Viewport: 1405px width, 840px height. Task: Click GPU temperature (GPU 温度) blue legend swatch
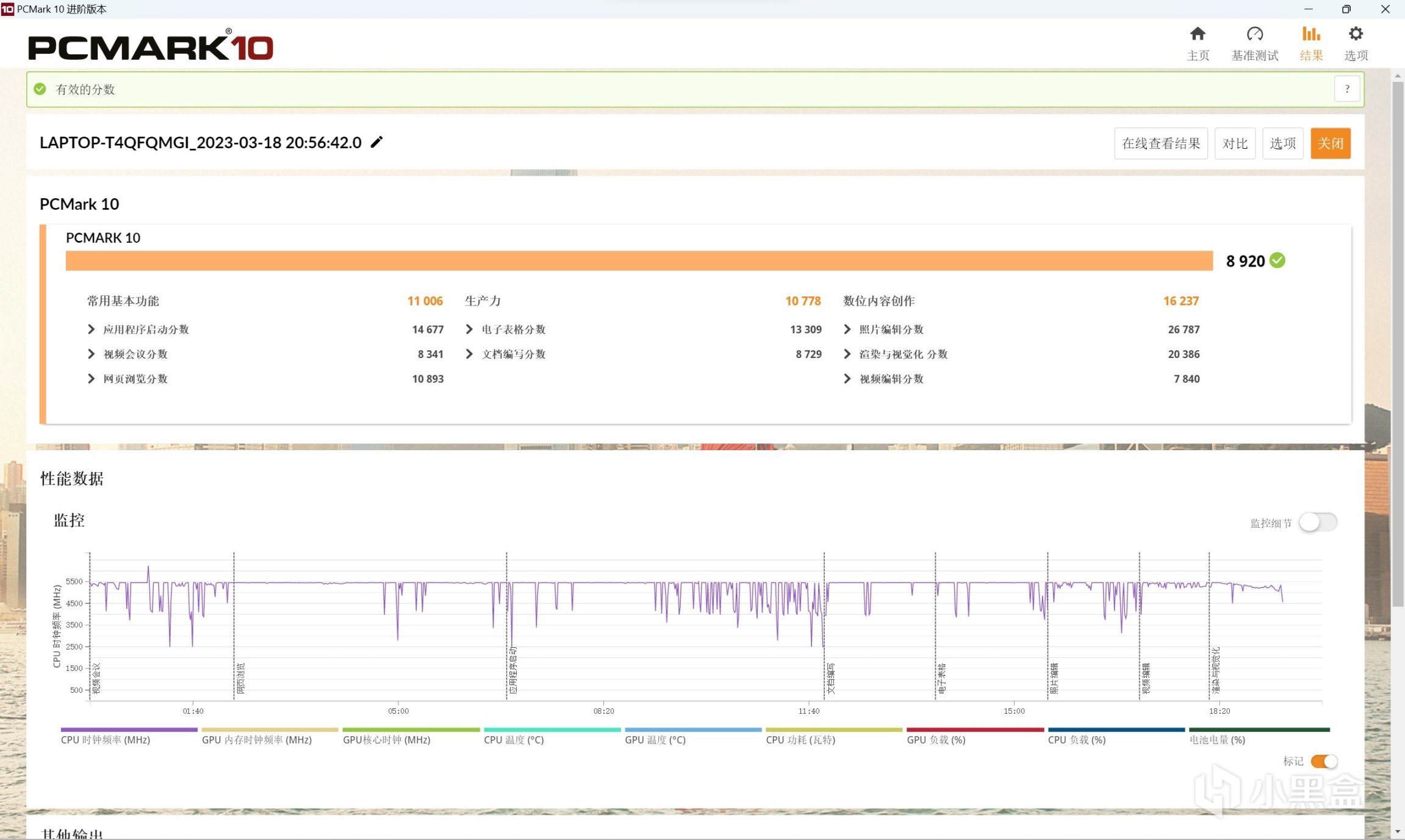pyautogui.click(x=692, y=730)
